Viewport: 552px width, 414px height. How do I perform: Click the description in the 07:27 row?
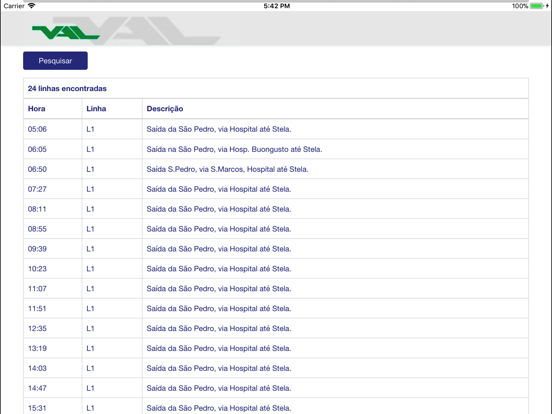tap(219, 189)
